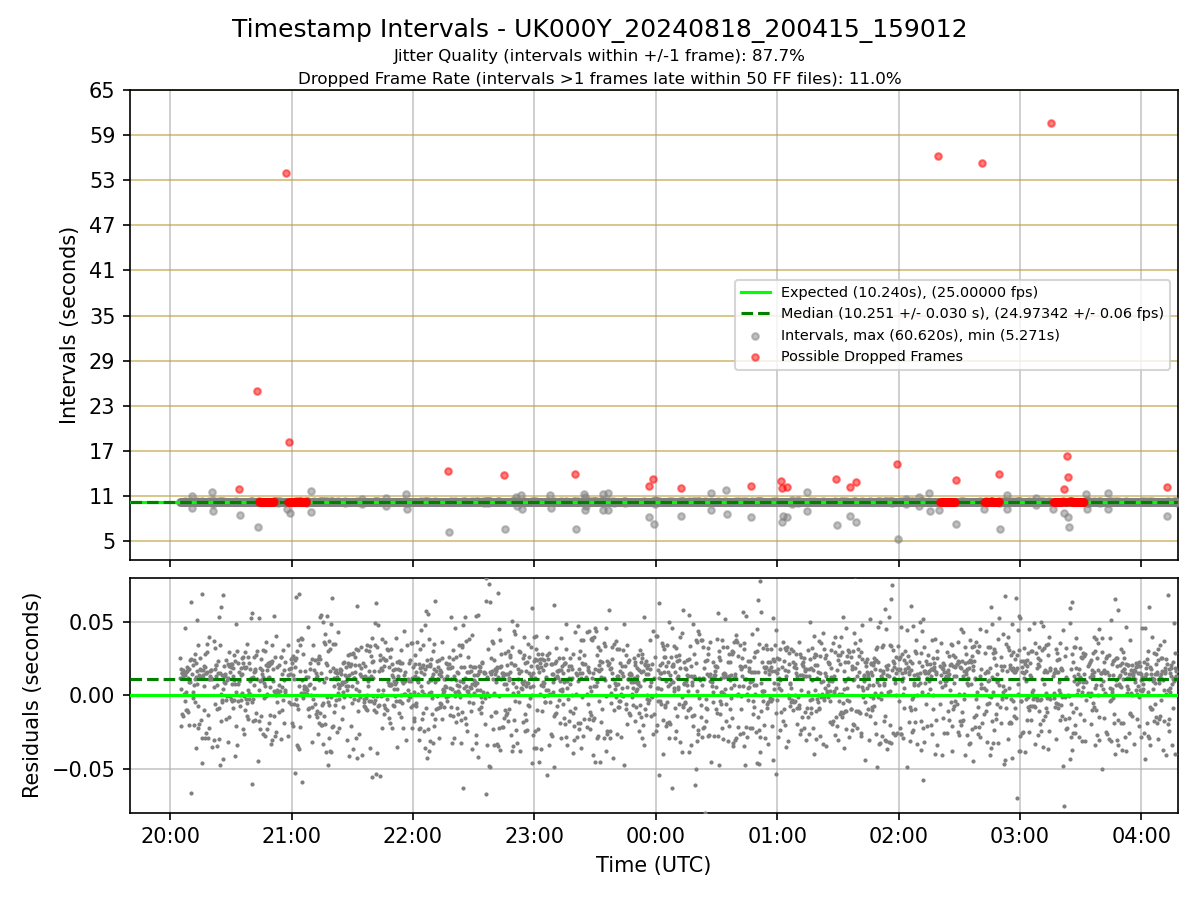Viewport: 1200px width, 900px height.
Task: Click the 'Residuals (seconds)' y-axis label
Action: (x=32, y=695)
